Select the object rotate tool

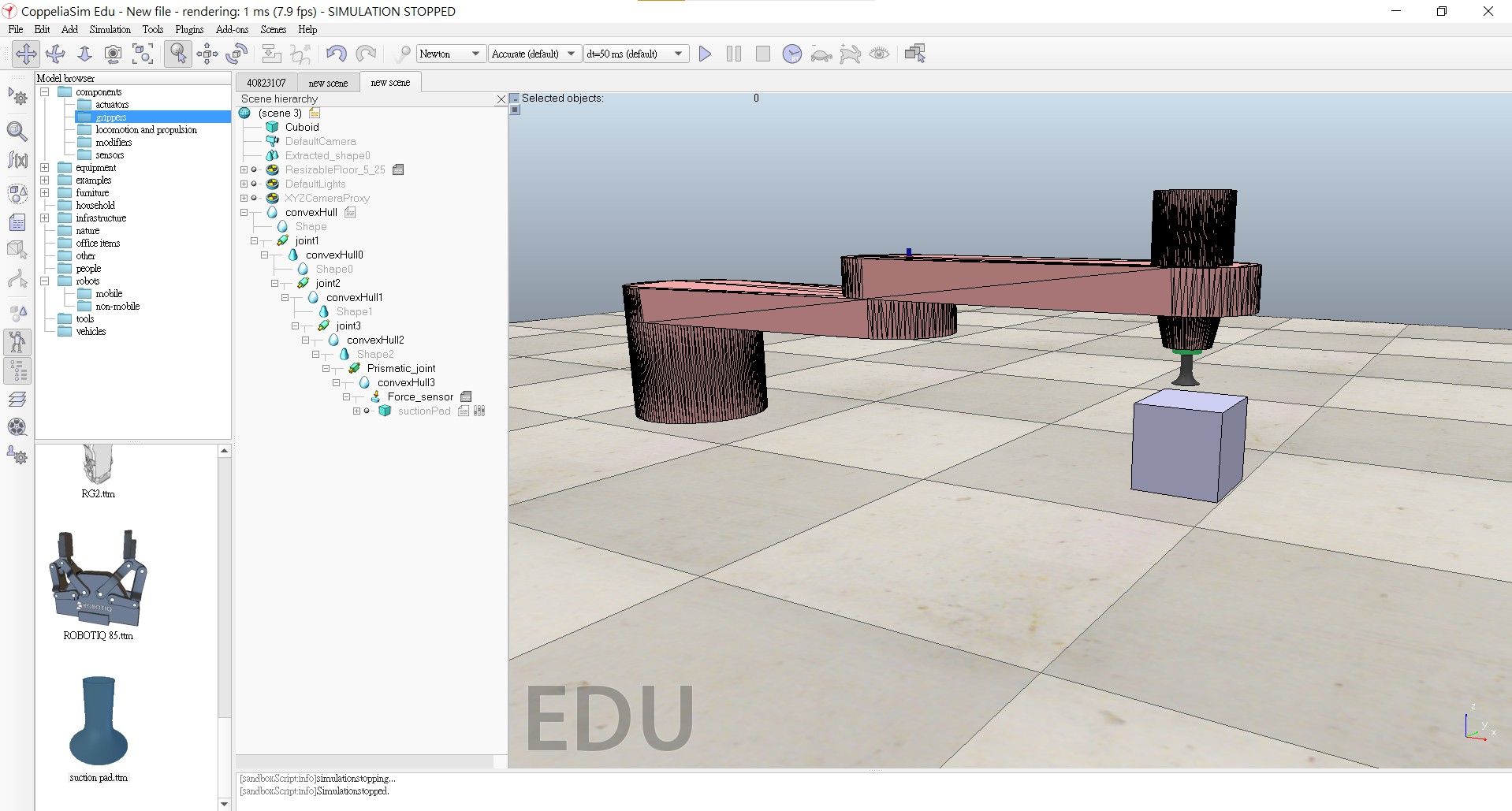[236, 54]
